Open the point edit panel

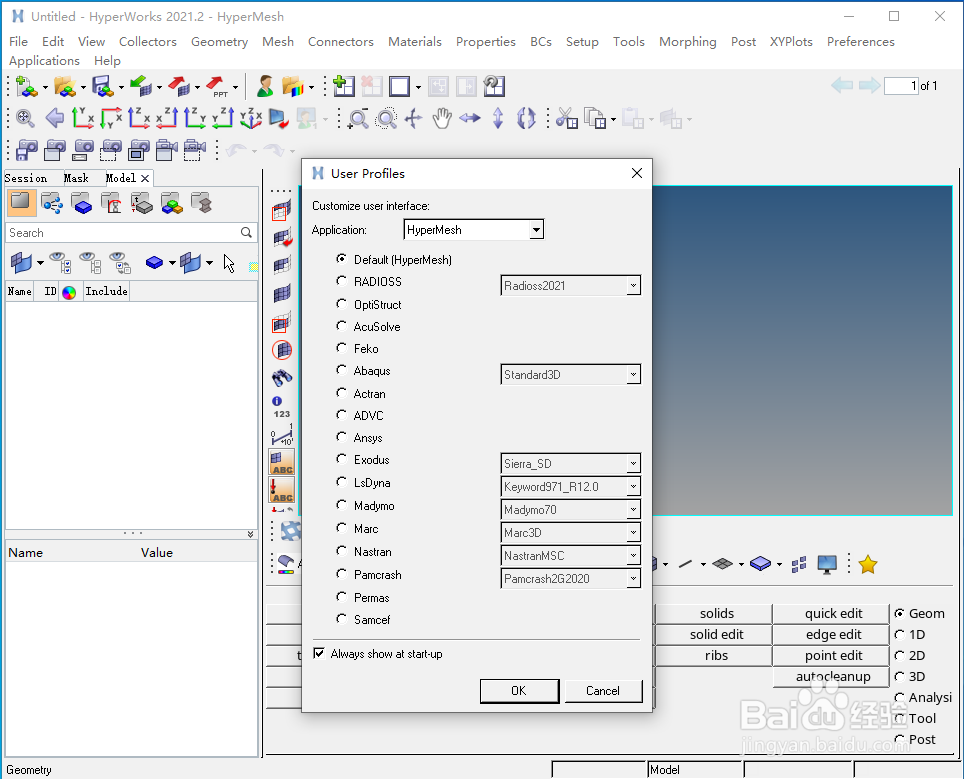pos(833,655)
